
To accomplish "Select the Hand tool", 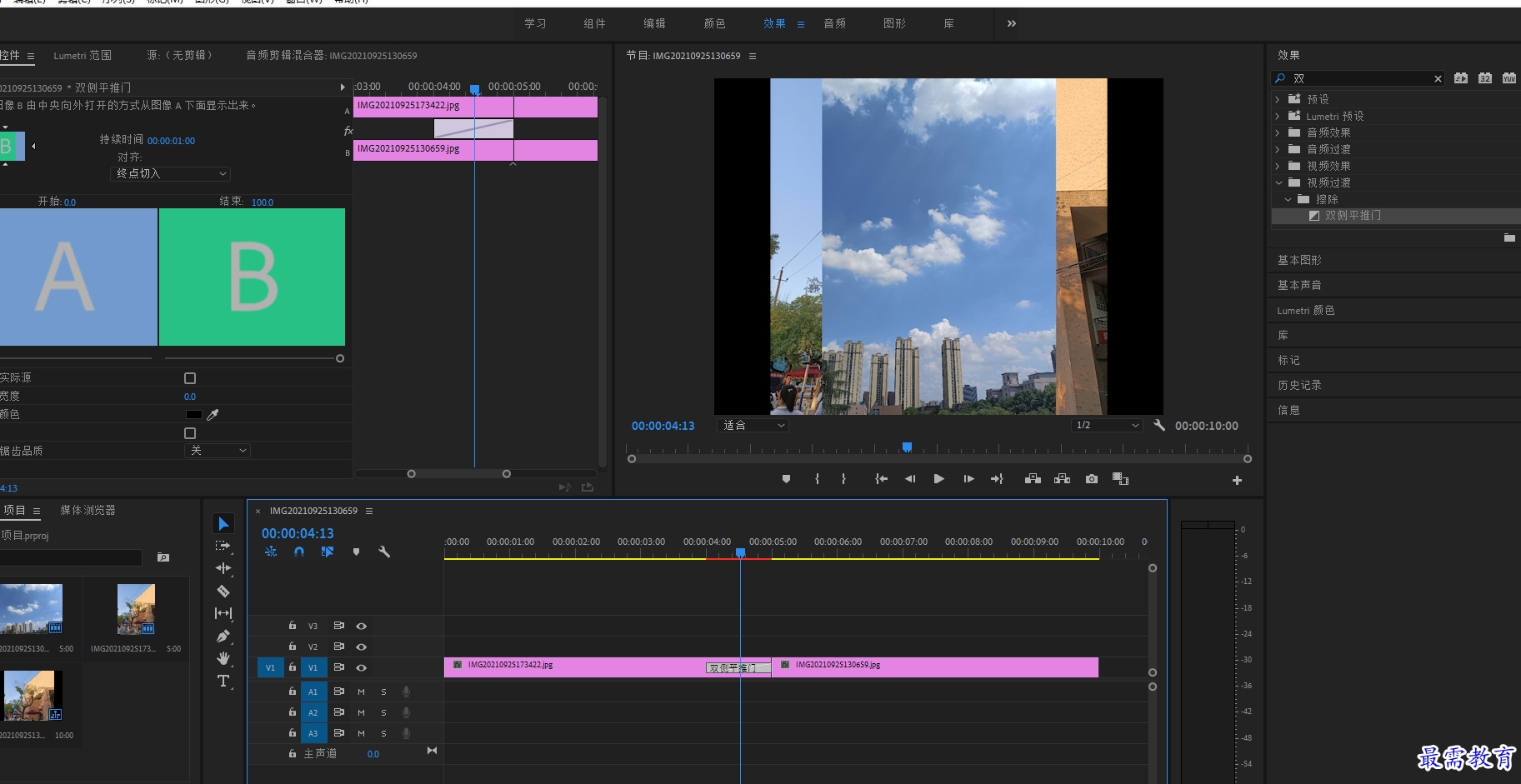I will click(223, 658).
